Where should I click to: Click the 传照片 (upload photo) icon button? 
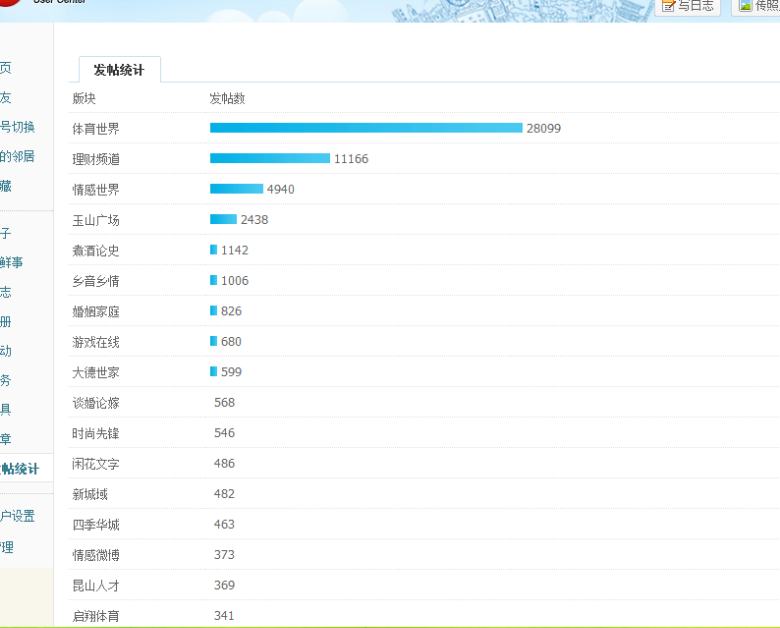757,6
